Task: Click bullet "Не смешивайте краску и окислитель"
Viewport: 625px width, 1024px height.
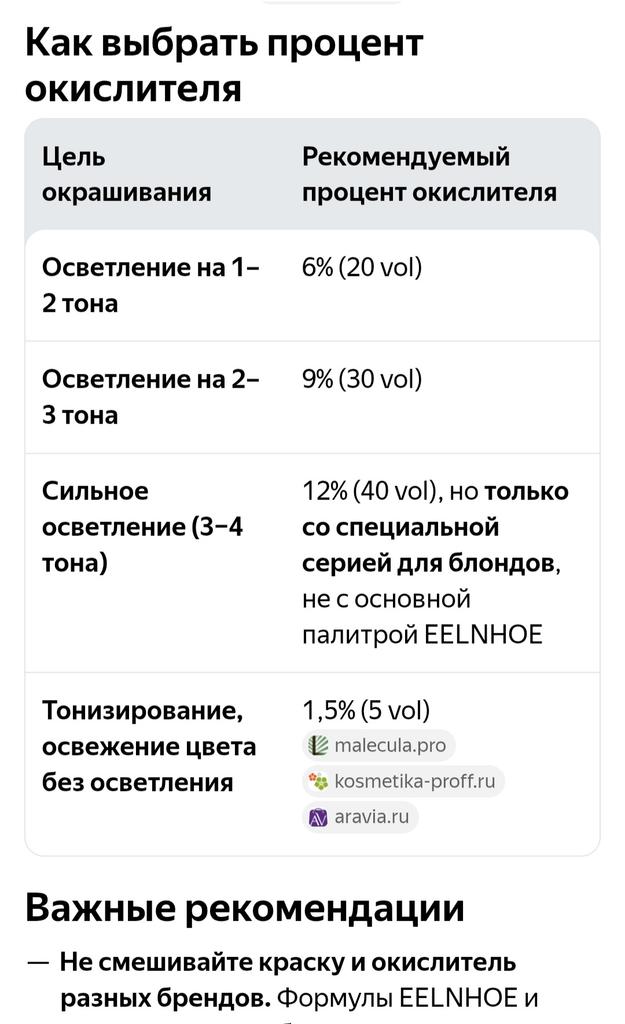Action: [x=288, y=962]
